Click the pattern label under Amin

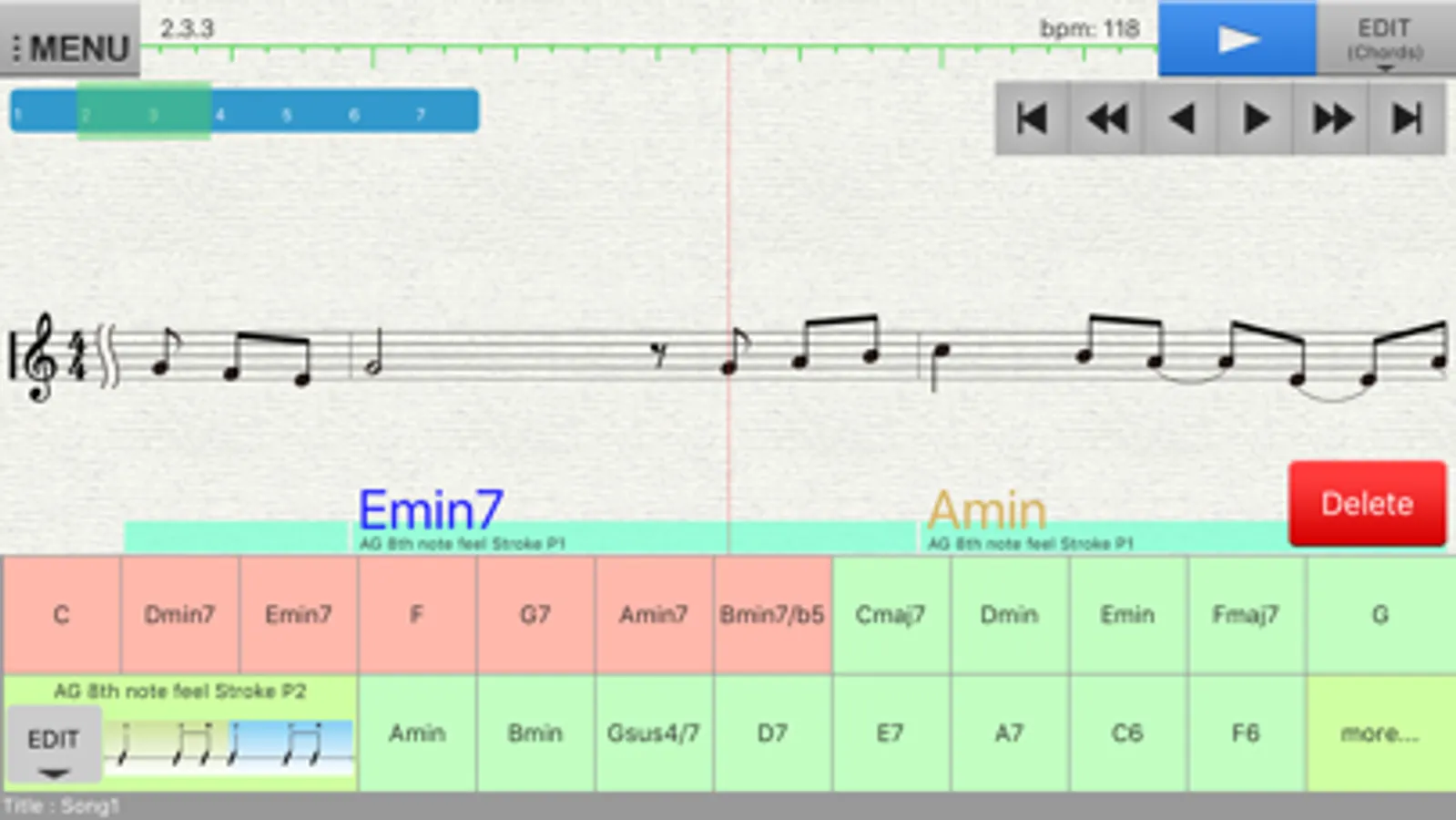[x=1030, y=544]
